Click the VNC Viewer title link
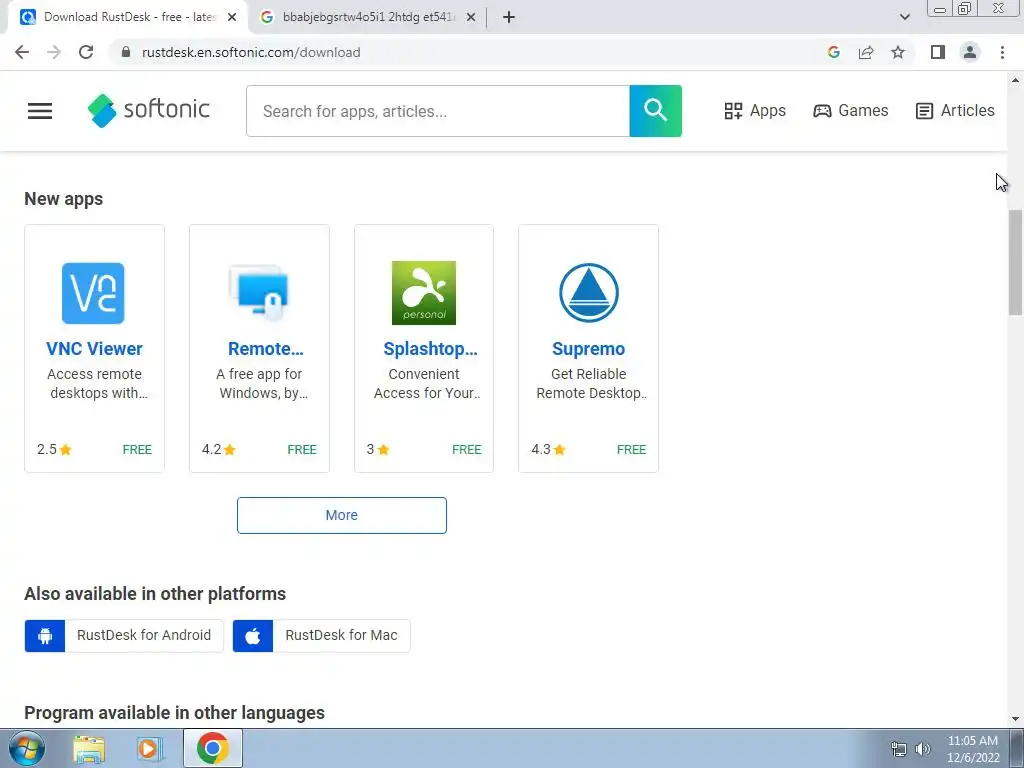The height and width of the screenshot is (768, 1024). pyautogui.click(x=94, y=349)
